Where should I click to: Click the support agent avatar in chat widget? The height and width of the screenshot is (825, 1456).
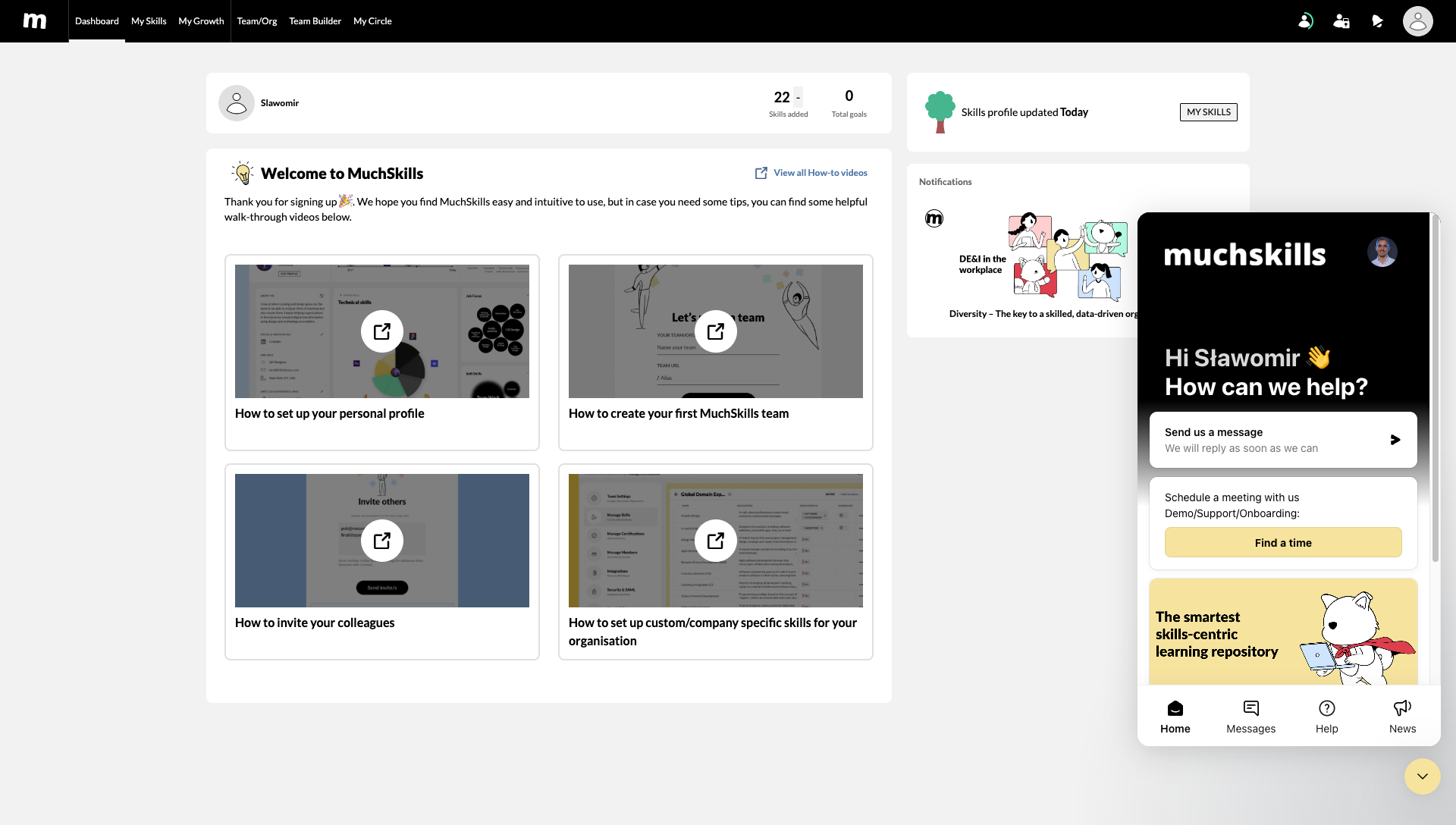[1382, 252]
